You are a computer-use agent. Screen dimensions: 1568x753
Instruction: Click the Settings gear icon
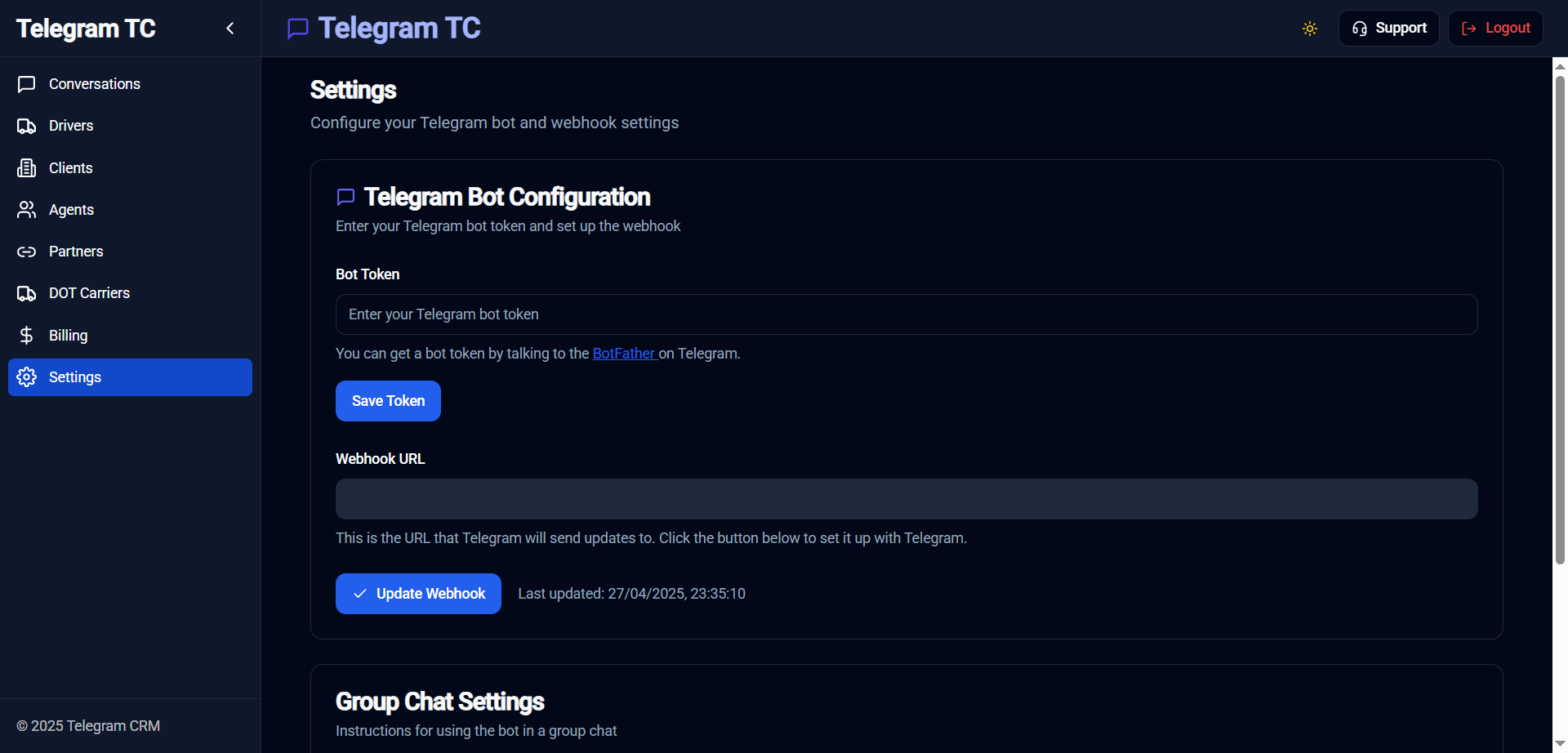click(26, 376)
